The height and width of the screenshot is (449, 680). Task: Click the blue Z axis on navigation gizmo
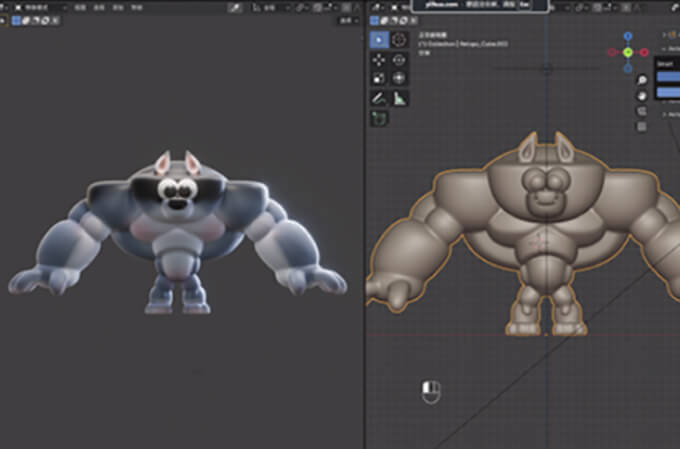(629, 37)
